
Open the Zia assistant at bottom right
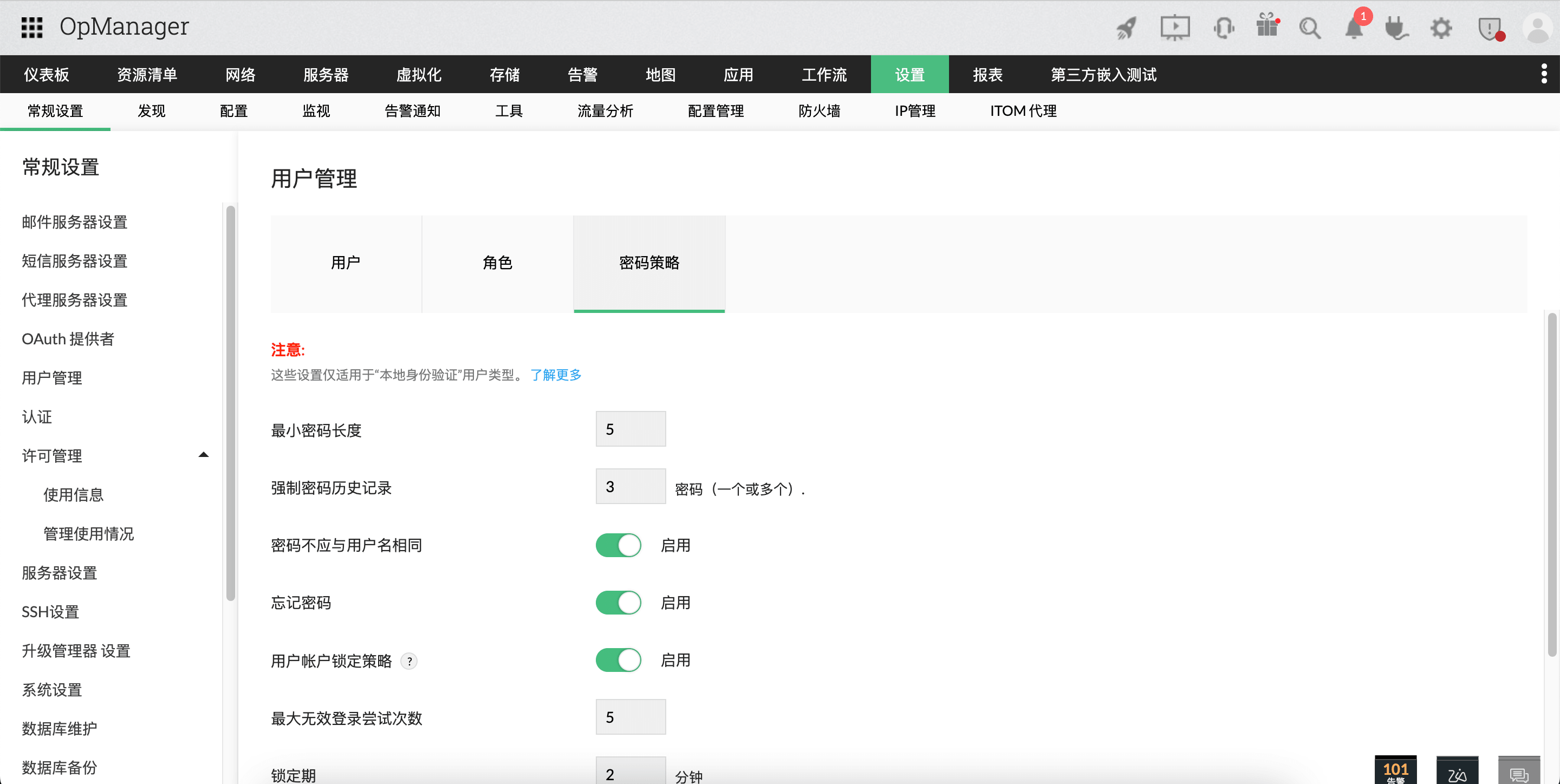pos(1458,773)
